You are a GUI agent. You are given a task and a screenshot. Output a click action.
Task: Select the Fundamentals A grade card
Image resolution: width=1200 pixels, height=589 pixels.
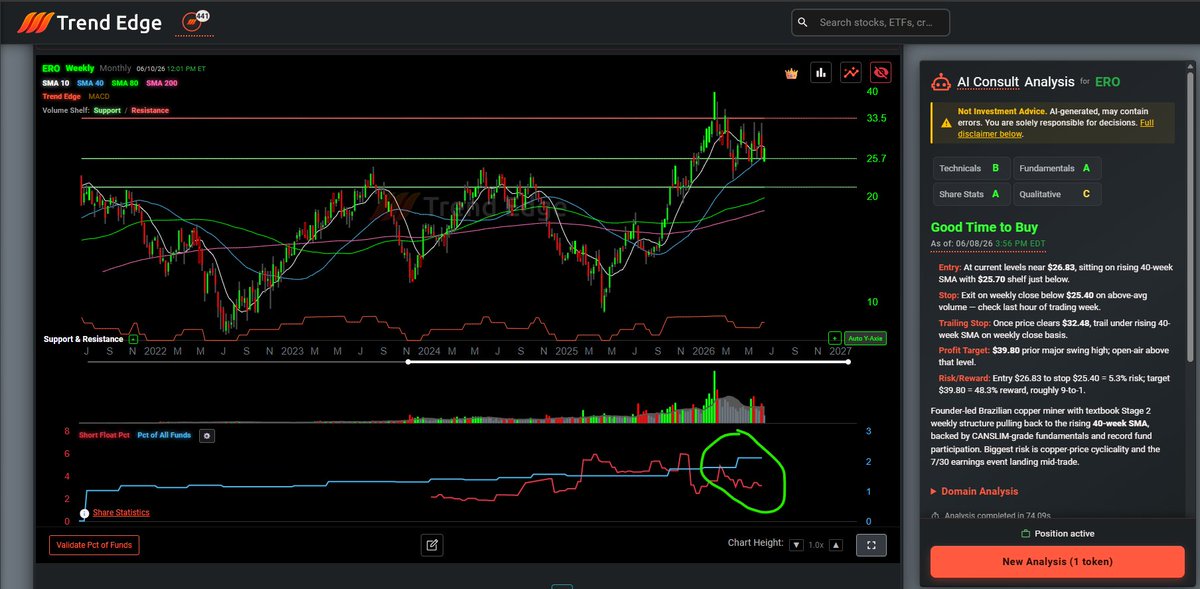[x=1057, y=168]
